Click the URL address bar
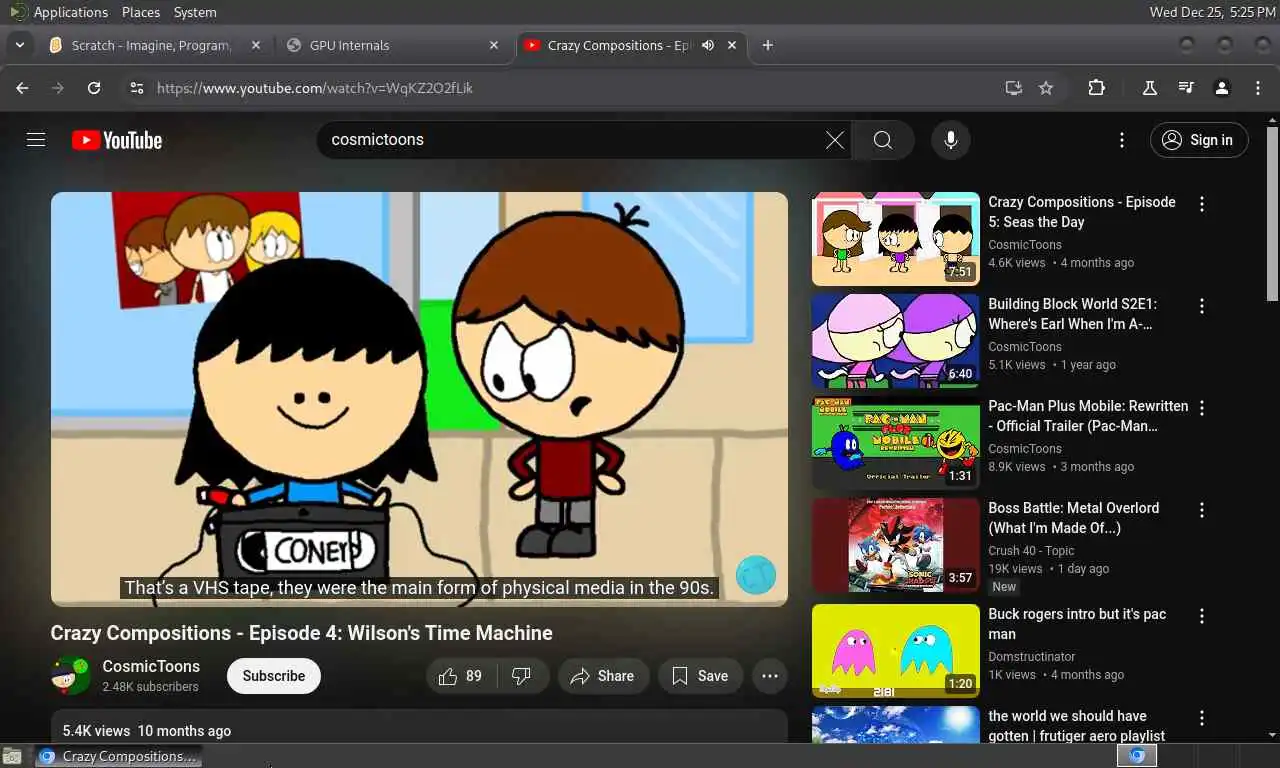The width and height of the screenshot is (1280, 768). [575, 88]
